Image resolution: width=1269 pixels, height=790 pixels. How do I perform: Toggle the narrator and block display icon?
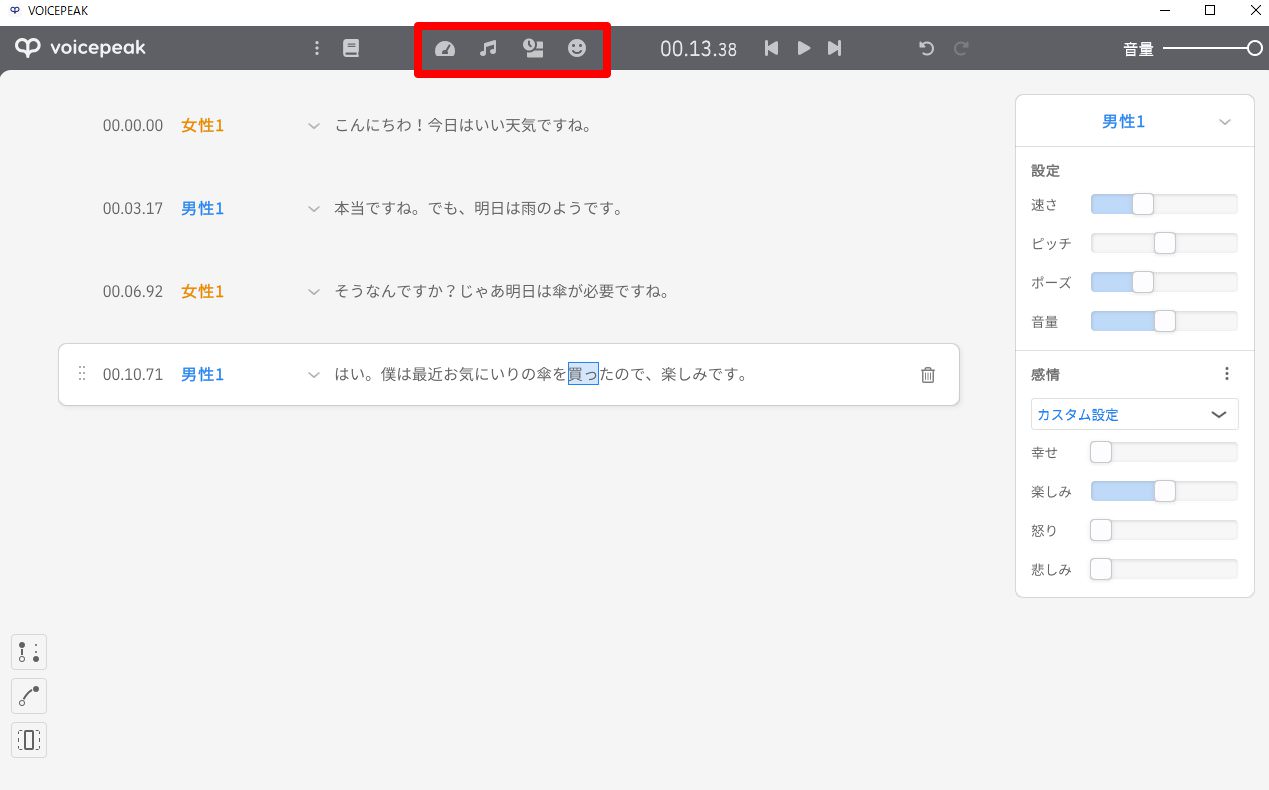click(x=533, y=48)
